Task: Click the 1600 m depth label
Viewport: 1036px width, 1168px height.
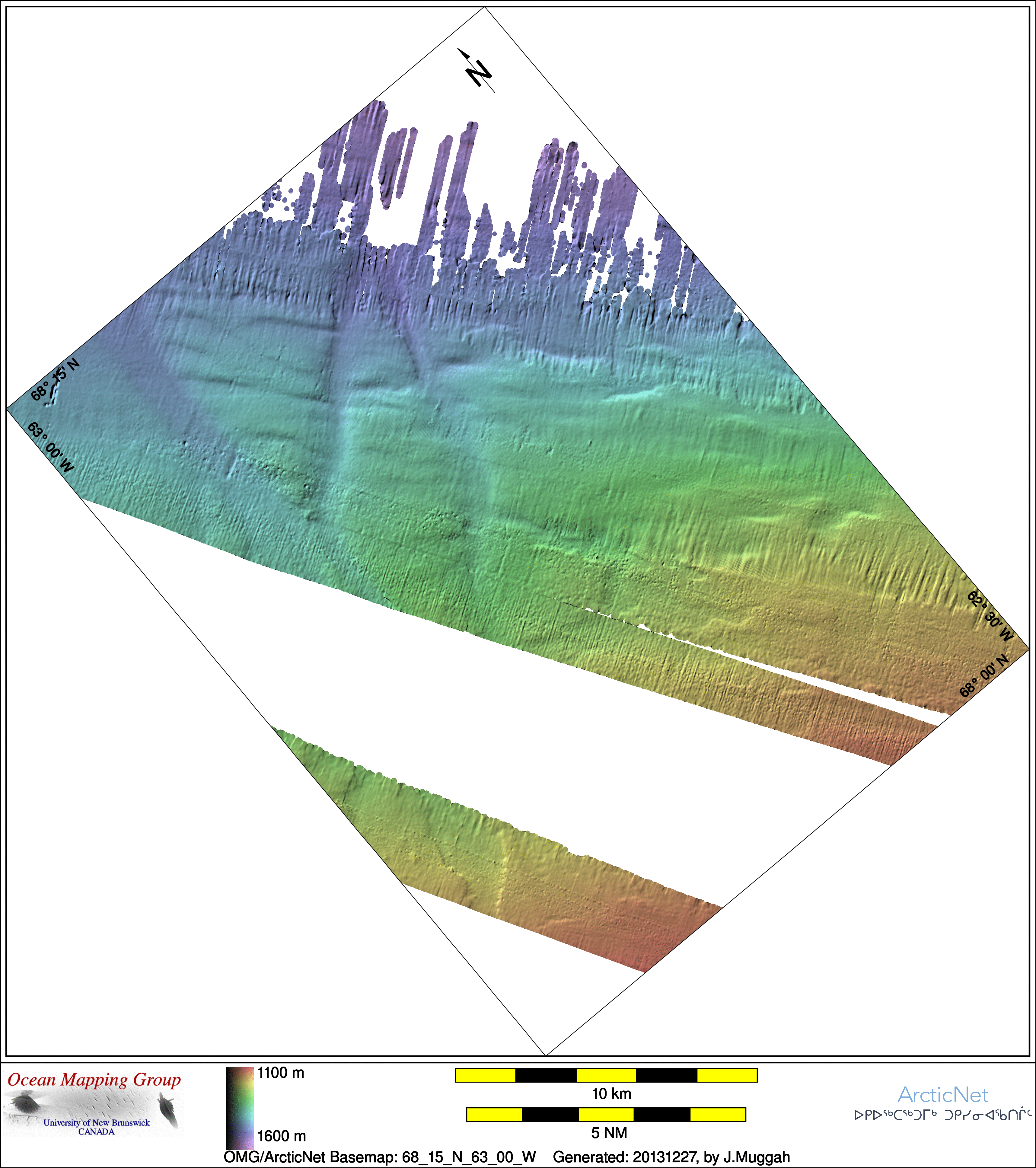Action: [x=282, y=1136]
